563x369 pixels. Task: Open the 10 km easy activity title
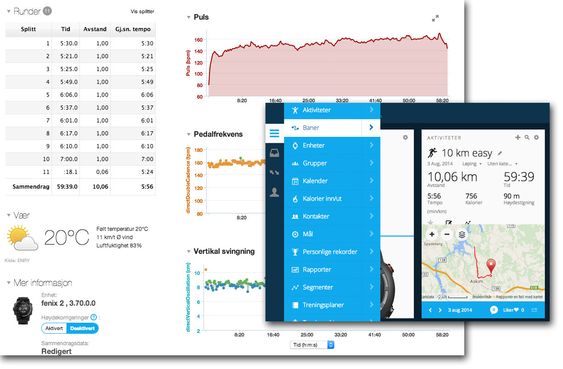(466, 153)
